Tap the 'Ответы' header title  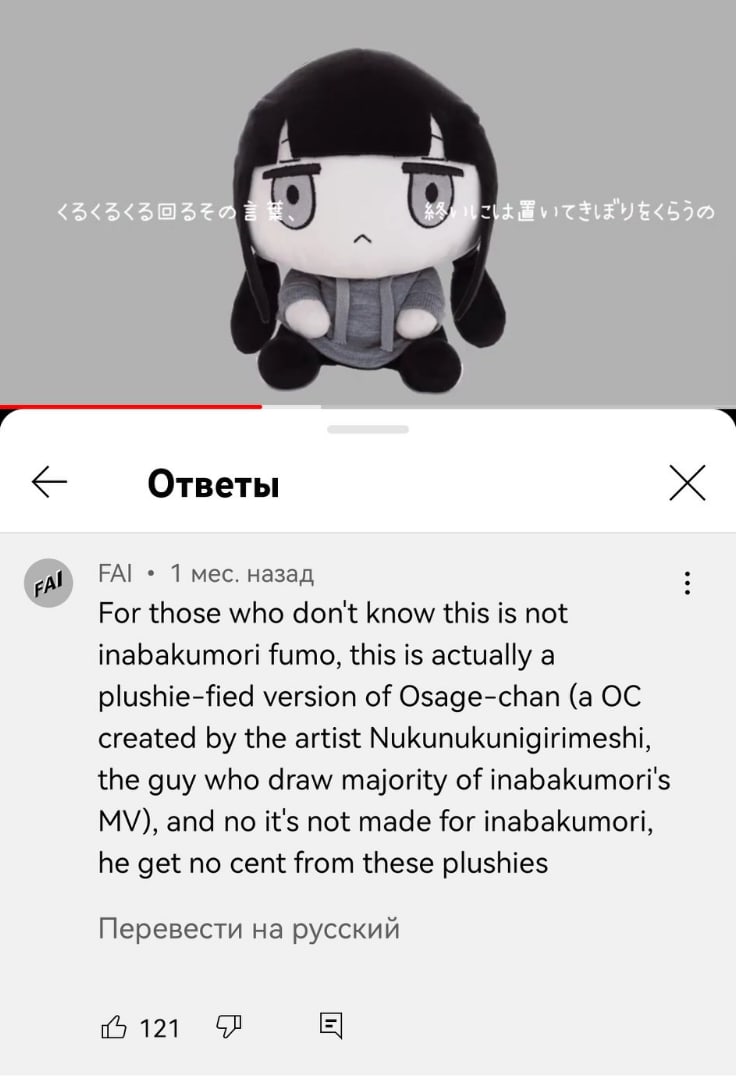(x=213, y=484)
